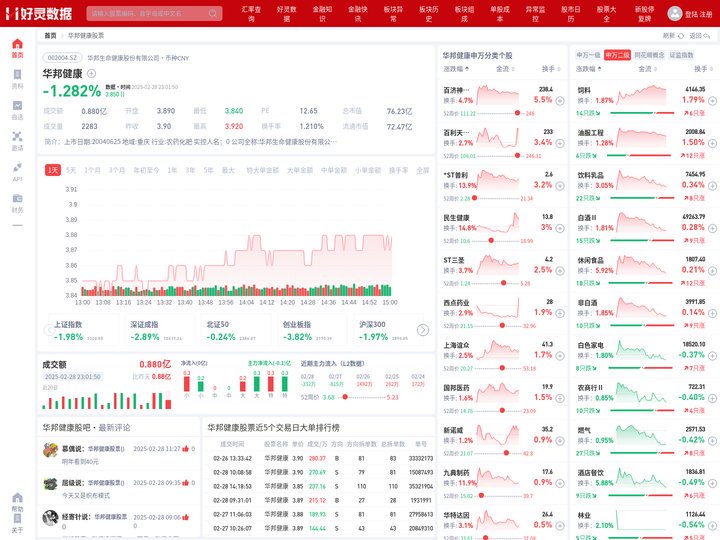
Task: Click the 52-week price slider dot for 华邦健康
Action: [345, 397]
